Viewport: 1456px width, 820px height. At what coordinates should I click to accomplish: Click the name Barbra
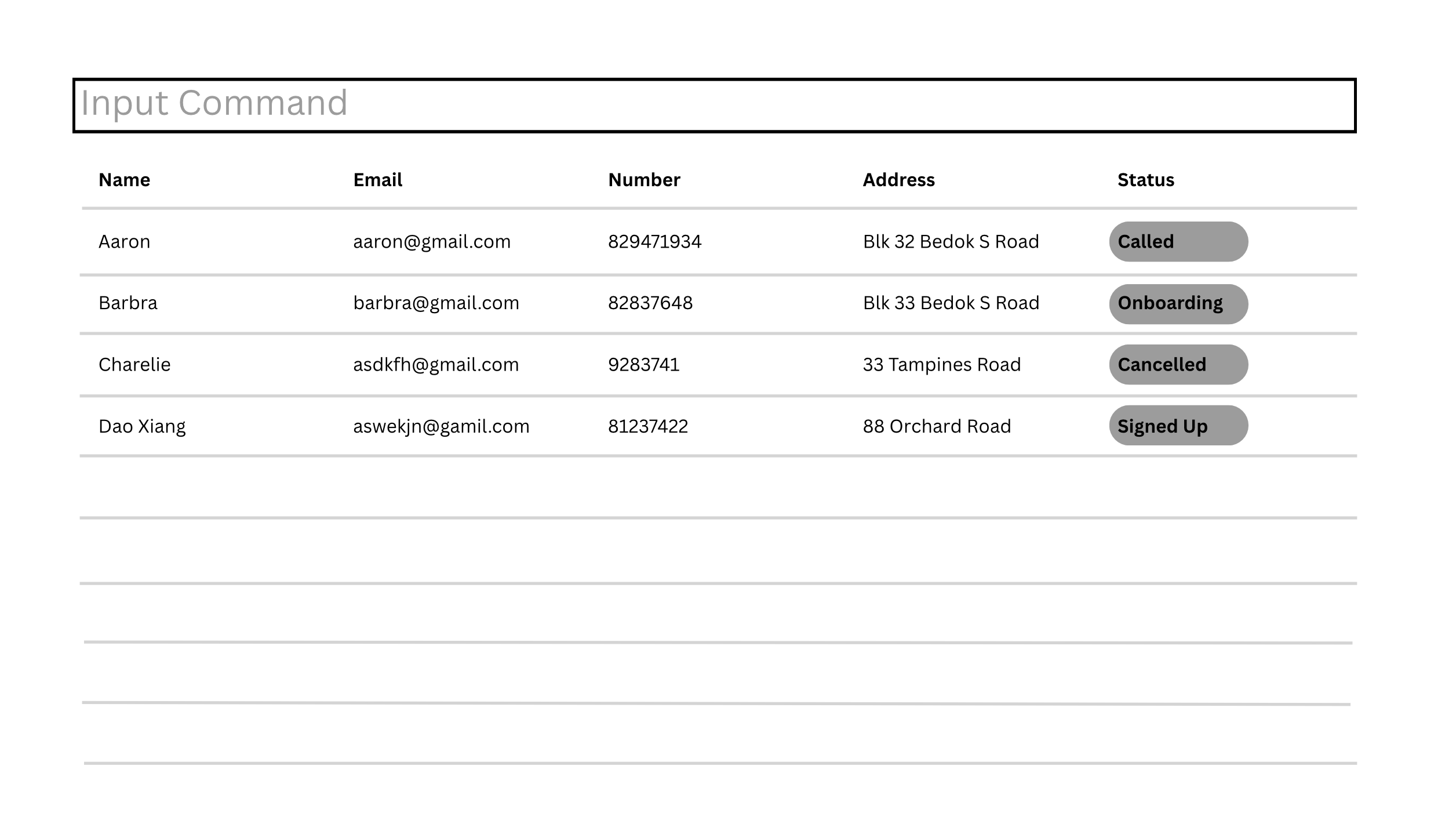(x=128, y=303)
